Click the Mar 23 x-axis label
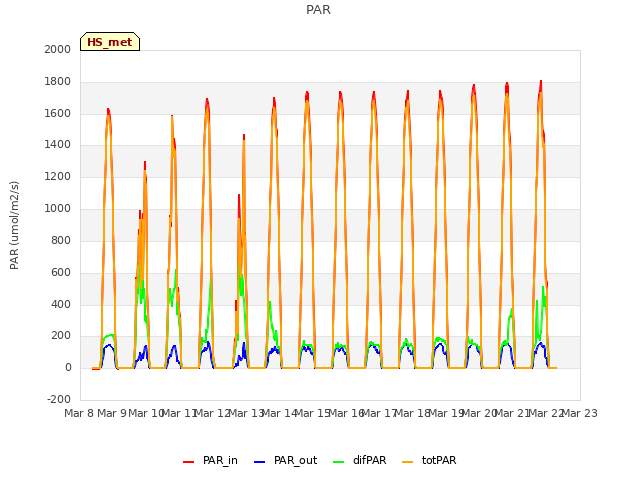 pyautogui.click(x=580, y=413)
